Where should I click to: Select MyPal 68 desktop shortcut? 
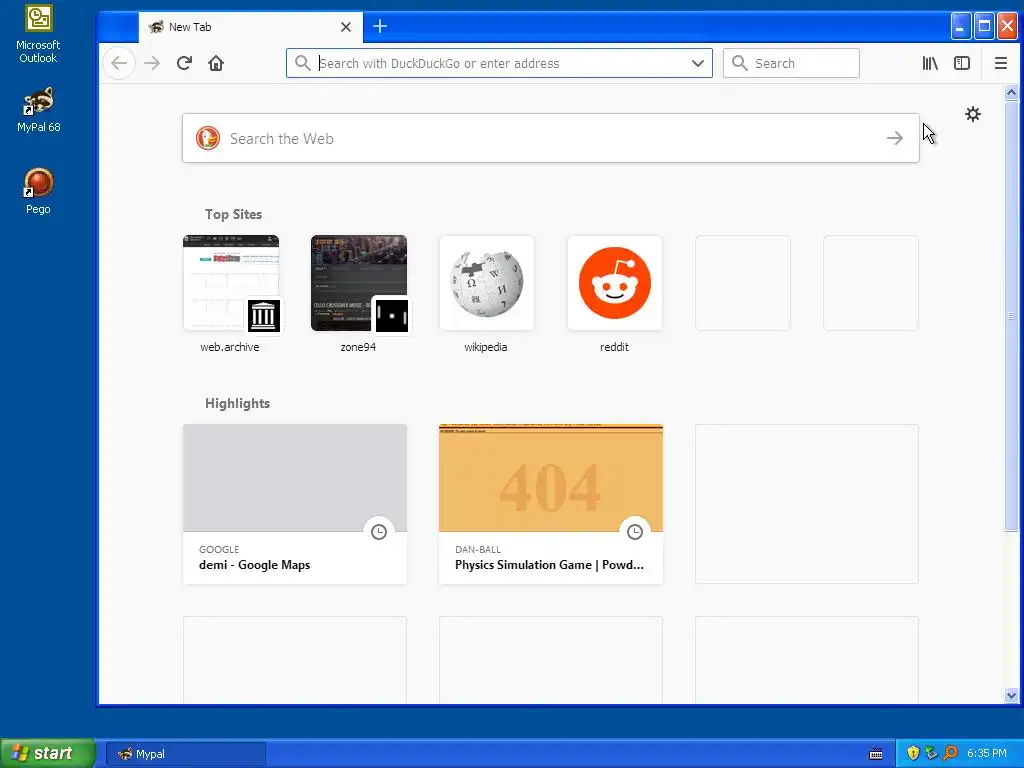[x=39, y=110]
